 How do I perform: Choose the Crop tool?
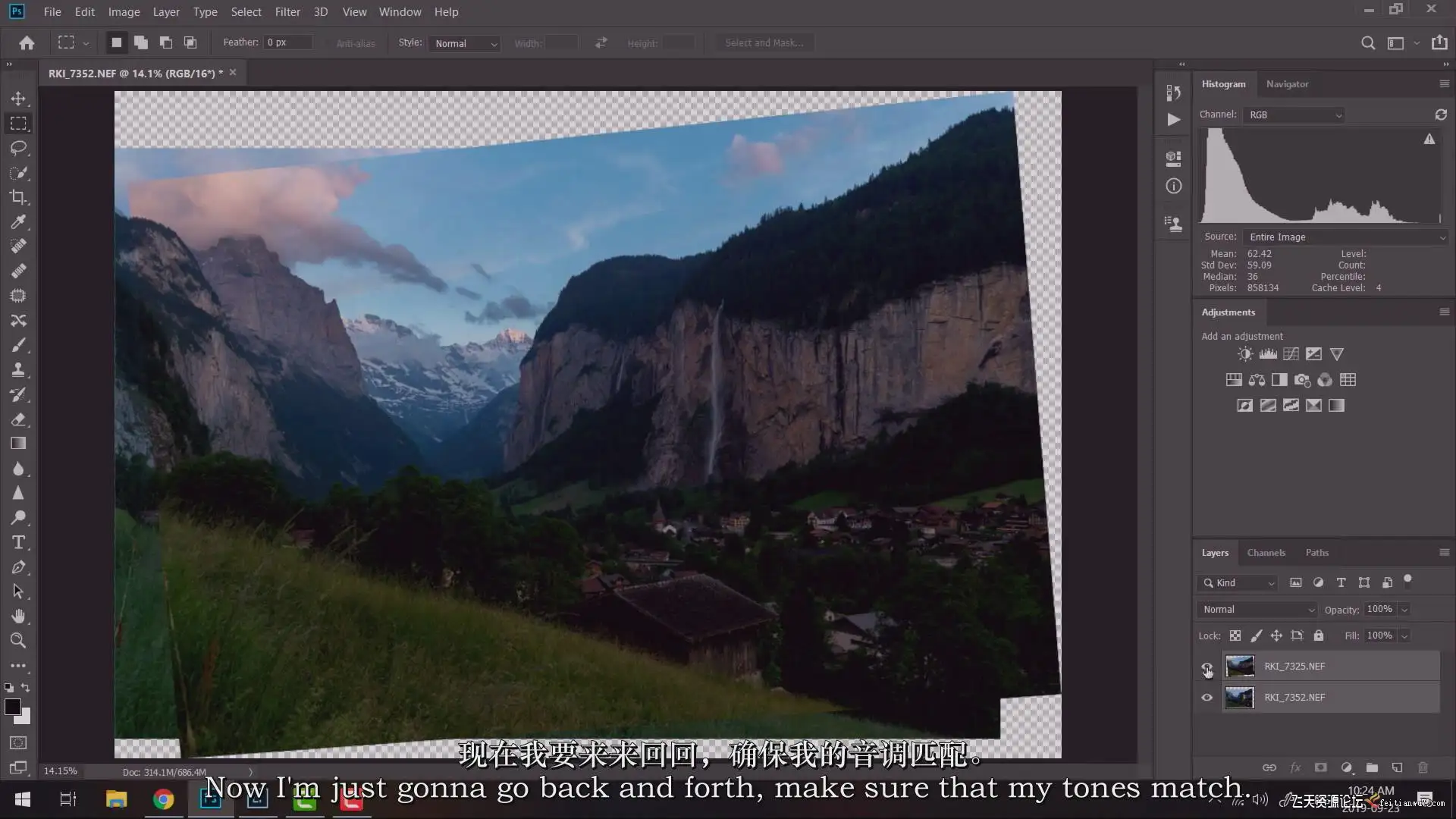[18, 197]
